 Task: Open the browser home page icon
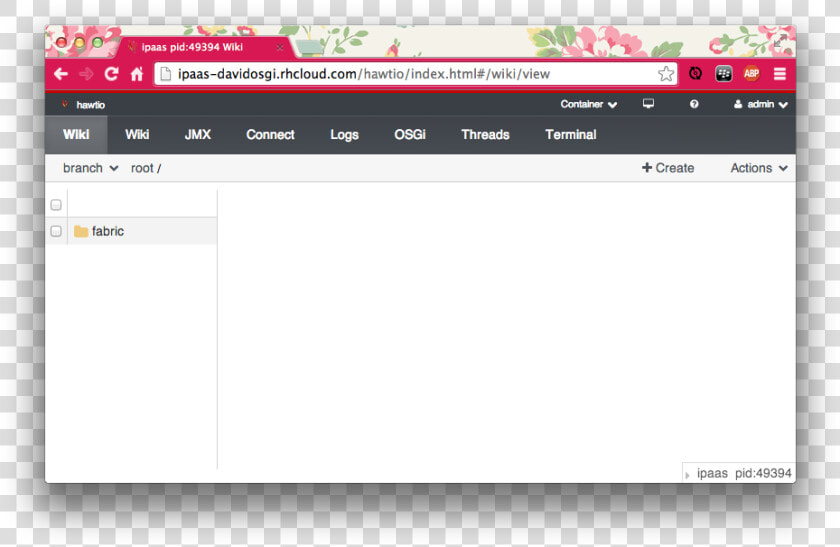click(x=137, y=74)
